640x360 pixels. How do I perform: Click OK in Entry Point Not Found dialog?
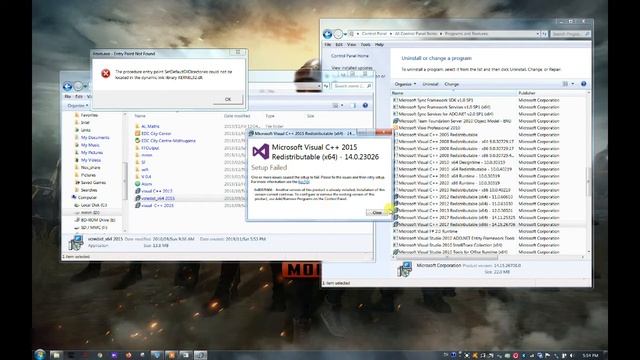pyautogui.click(x=228, y=99)
